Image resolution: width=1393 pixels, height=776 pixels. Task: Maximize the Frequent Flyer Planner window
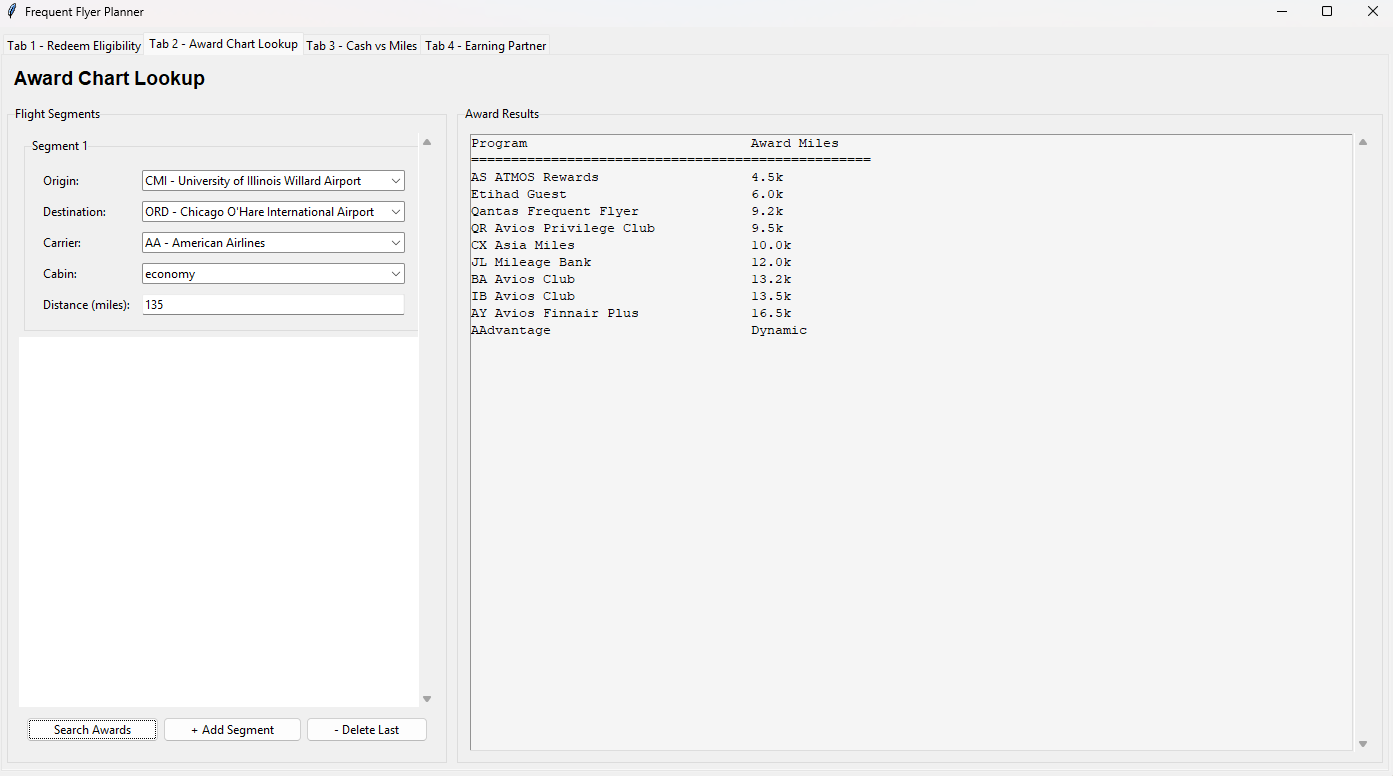coord(1327,12)
